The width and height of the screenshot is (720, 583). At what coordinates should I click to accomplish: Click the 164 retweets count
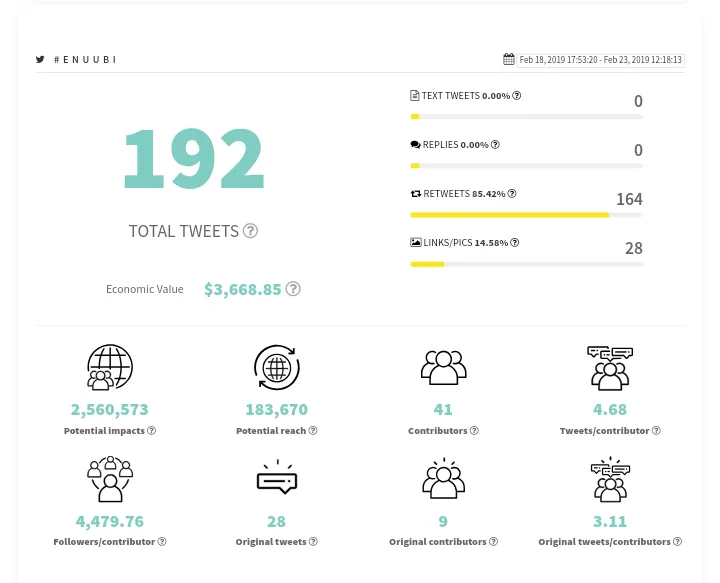(x=630, y=199)
